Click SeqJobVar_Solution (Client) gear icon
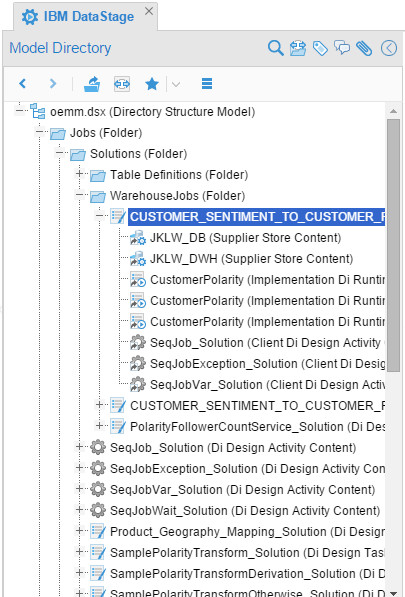This screenshot has height=597, width=405. 138,384
